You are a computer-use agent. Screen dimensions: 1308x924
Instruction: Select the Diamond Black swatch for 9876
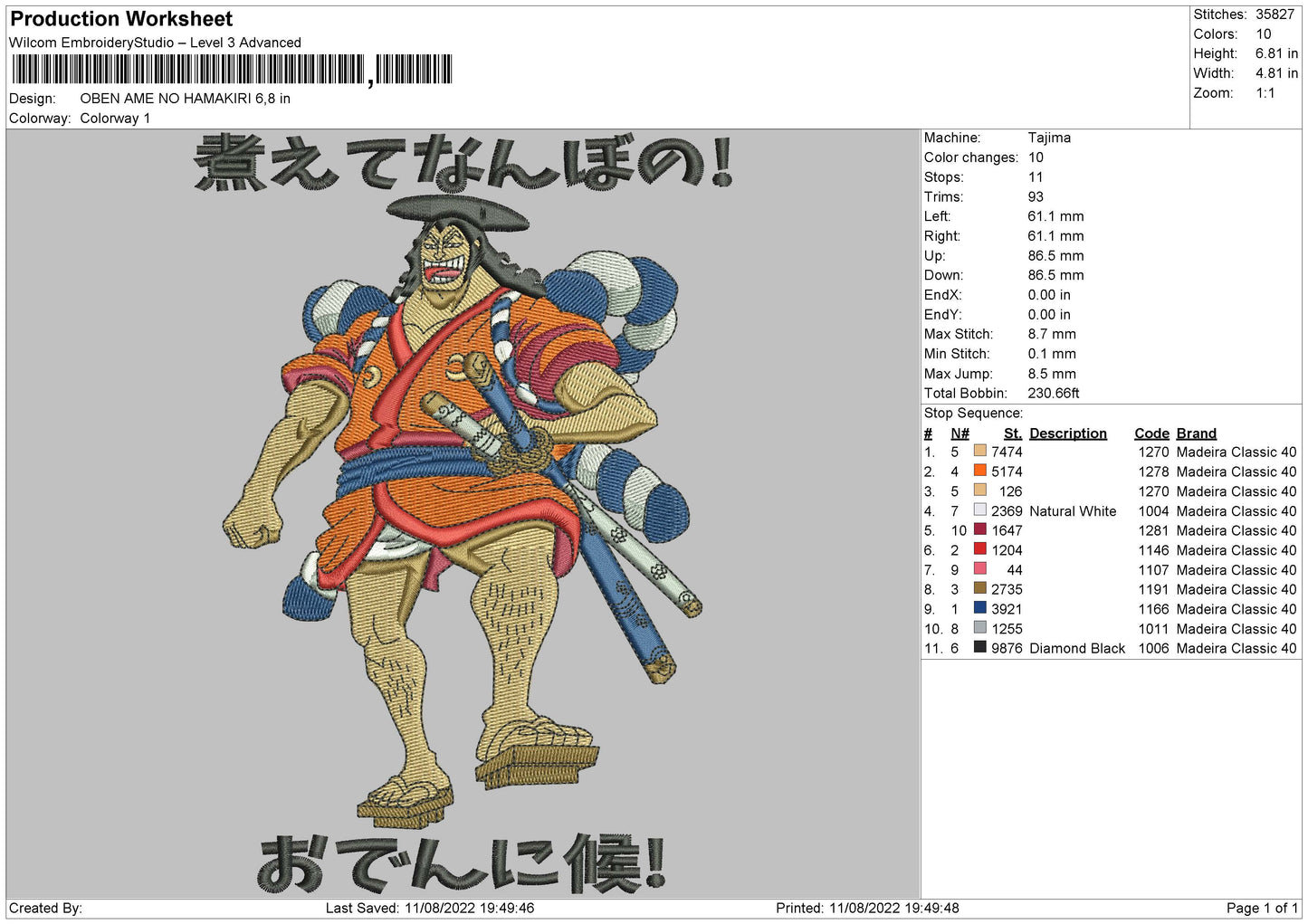[x=979, y=648]
